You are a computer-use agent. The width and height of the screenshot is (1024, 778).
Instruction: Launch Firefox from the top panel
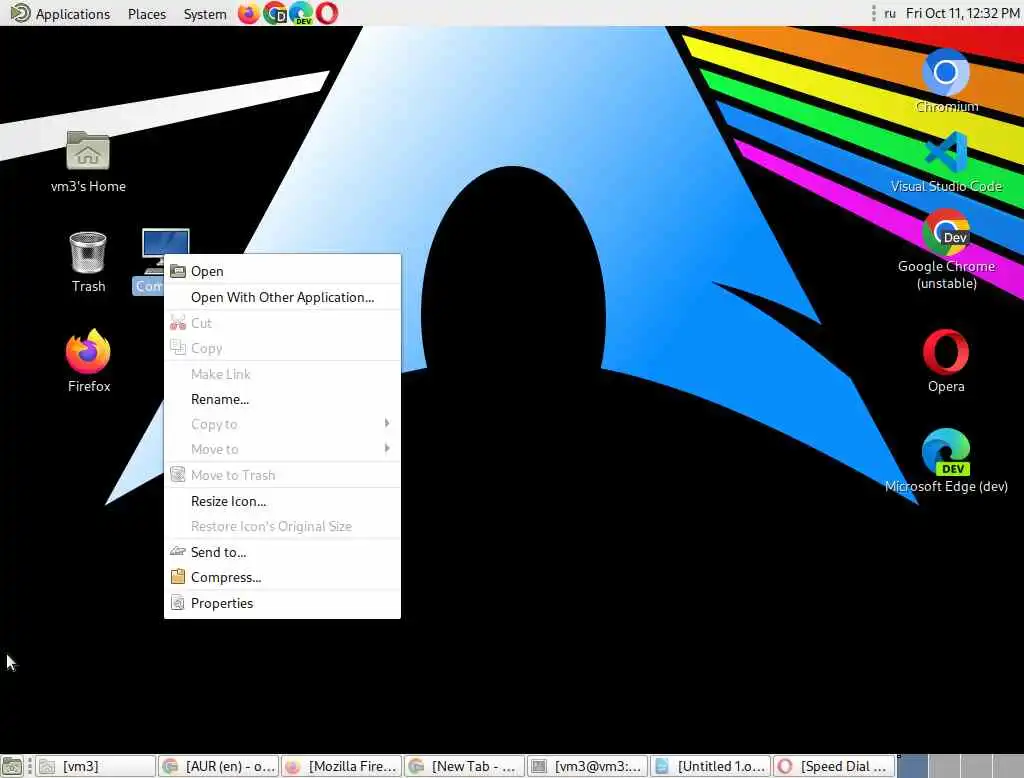(x=248, y=13)
